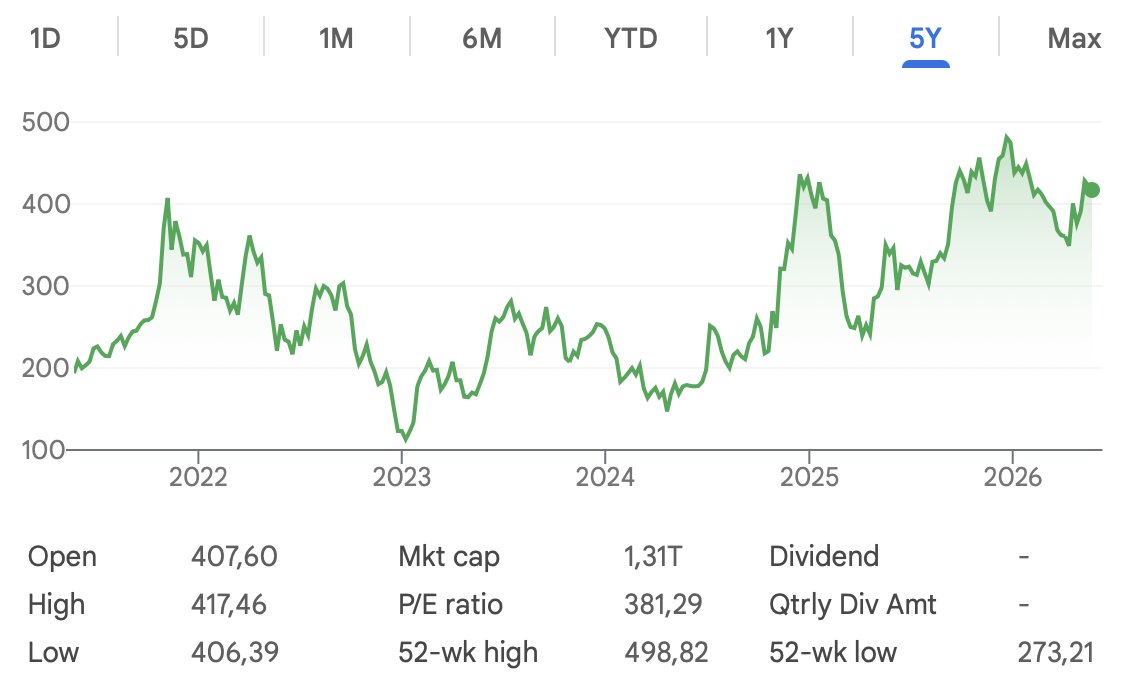1126x700 pixels.
Task: Click the 52-wk low value 273,21
Action: click(1056, 653)
